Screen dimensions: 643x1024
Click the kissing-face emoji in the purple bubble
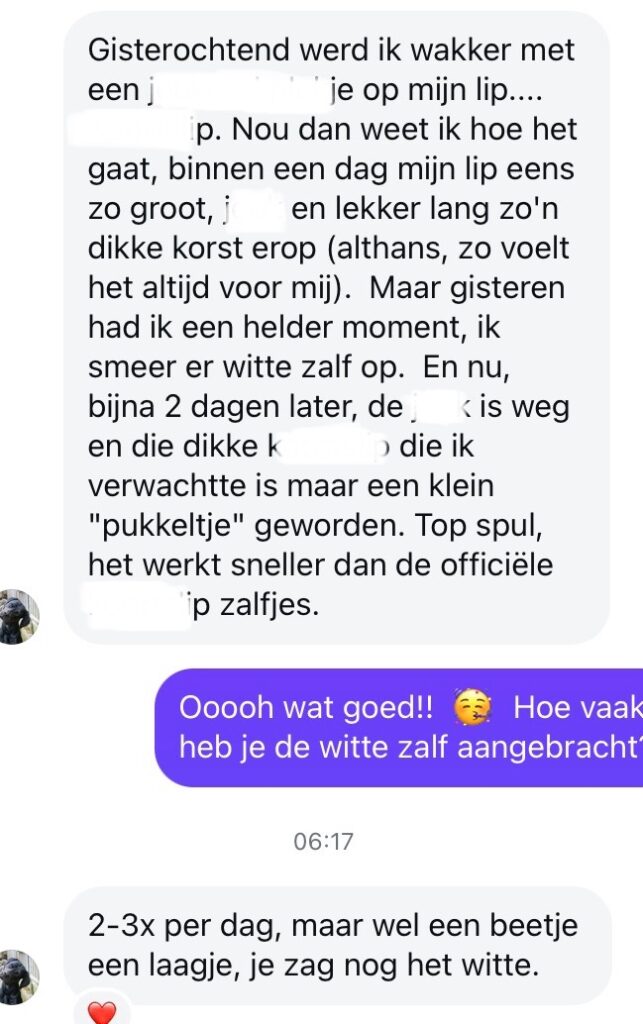coord(473,709)
